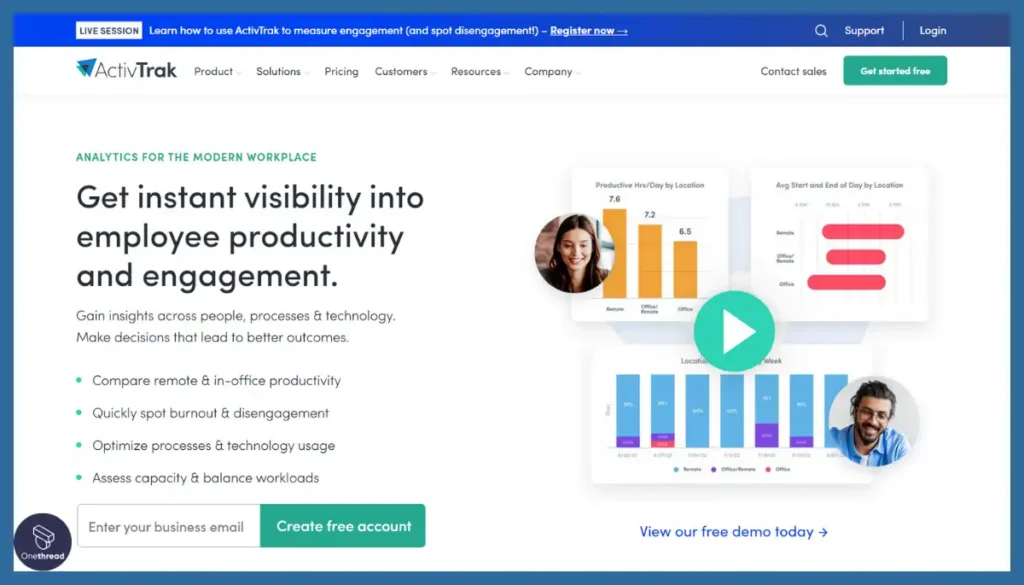Click Get started free button
Screen dimensions: 1024x585
pos(895,71)
